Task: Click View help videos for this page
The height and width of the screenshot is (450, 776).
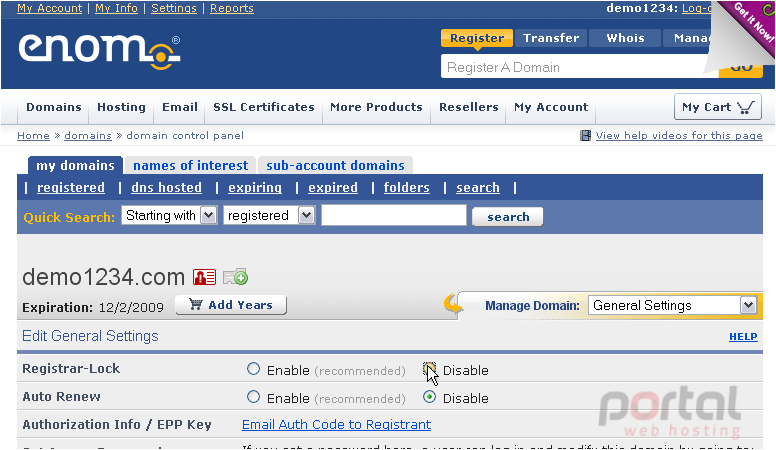Action: [679, 136]
